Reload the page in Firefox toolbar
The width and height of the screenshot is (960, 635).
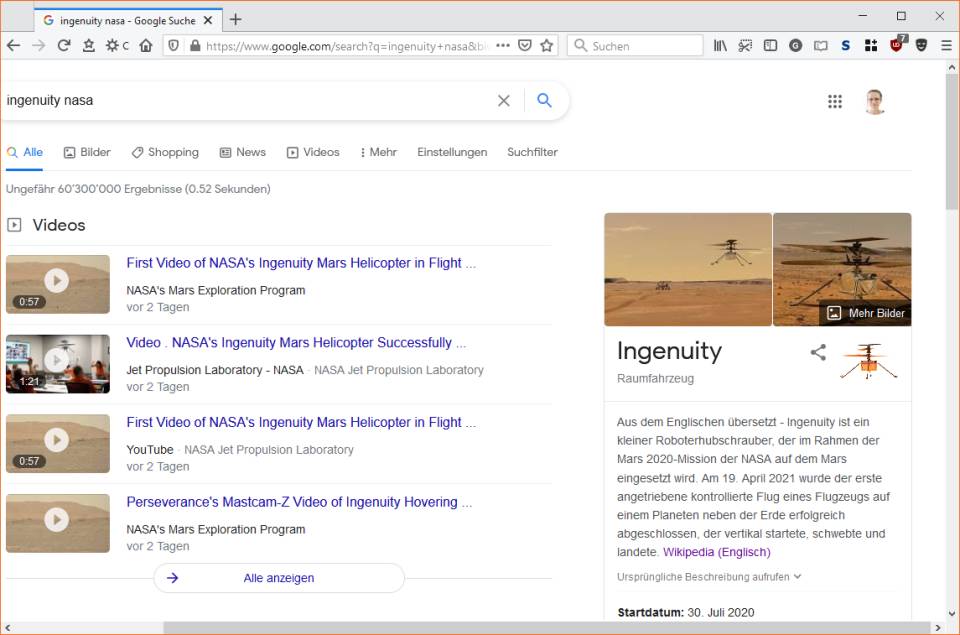63,45
